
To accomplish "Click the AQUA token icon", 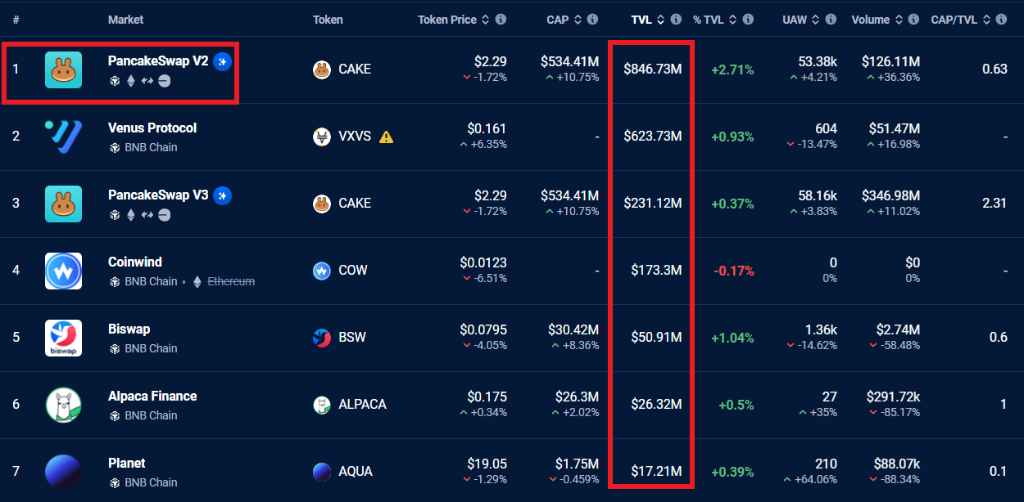I will tap(322, 472).
